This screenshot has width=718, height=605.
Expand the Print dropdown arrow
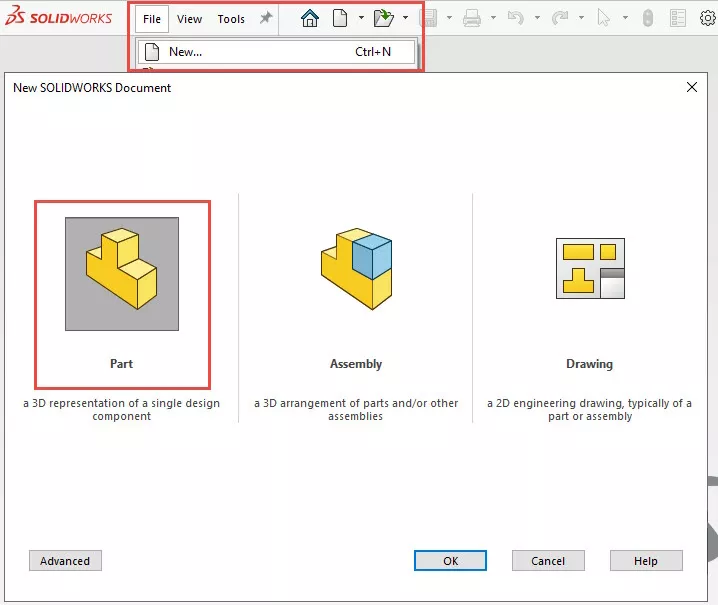(x=493, y=18)
